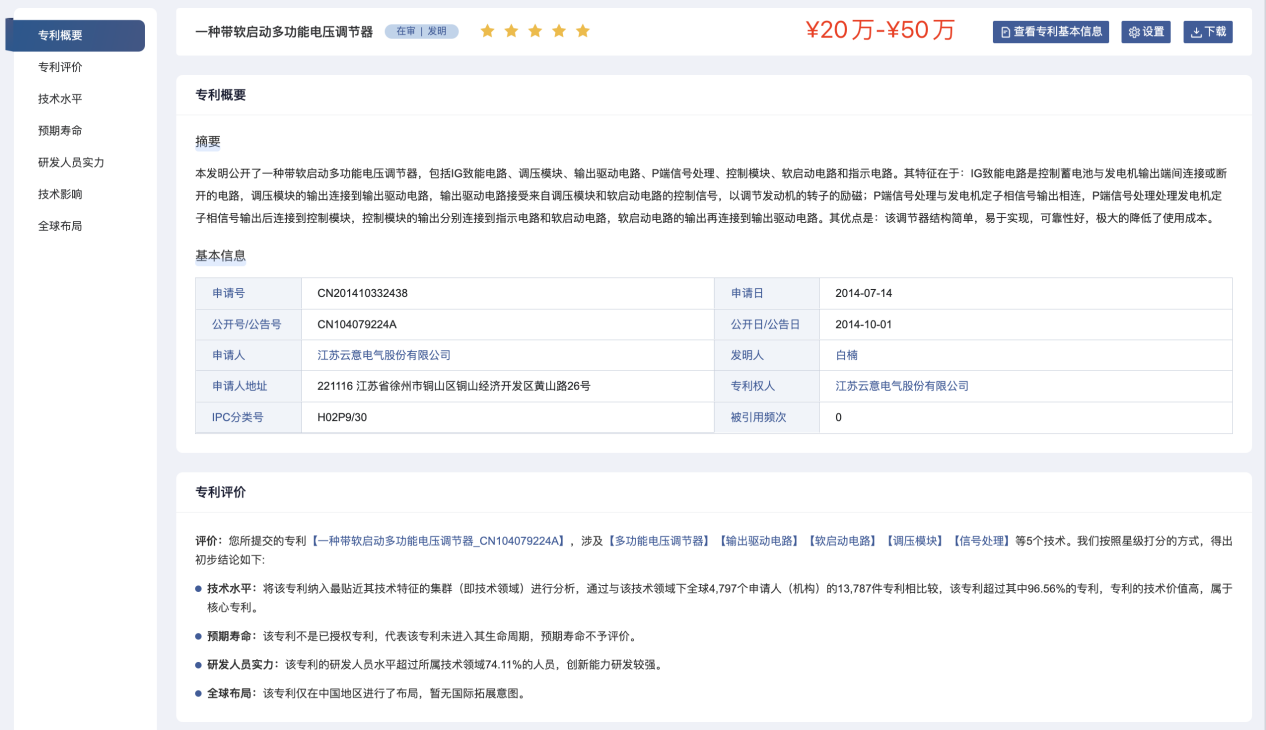1266x730 pixels.
Task: Click the fifth gold rating star
Action: point(583,32)
